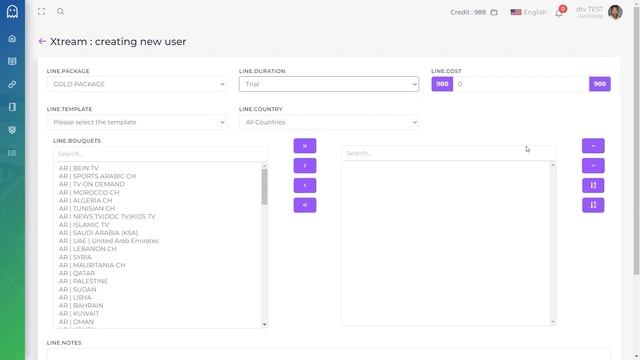Open the list icon at the sidebar bottom
This screenshot has height=360, width=640.
pyautogui.click(x=12, y=153)
